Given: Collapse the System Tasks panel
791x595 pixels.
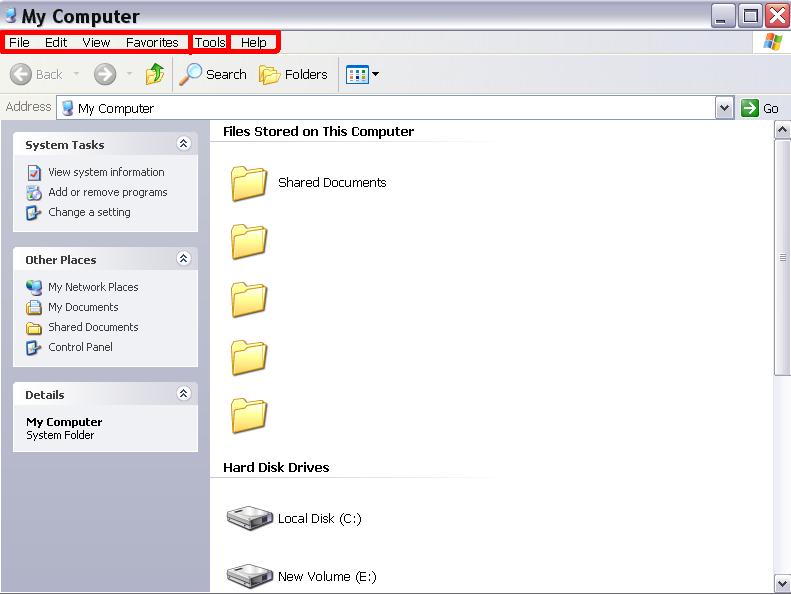Looking at the screenshot, I should 184,144.
